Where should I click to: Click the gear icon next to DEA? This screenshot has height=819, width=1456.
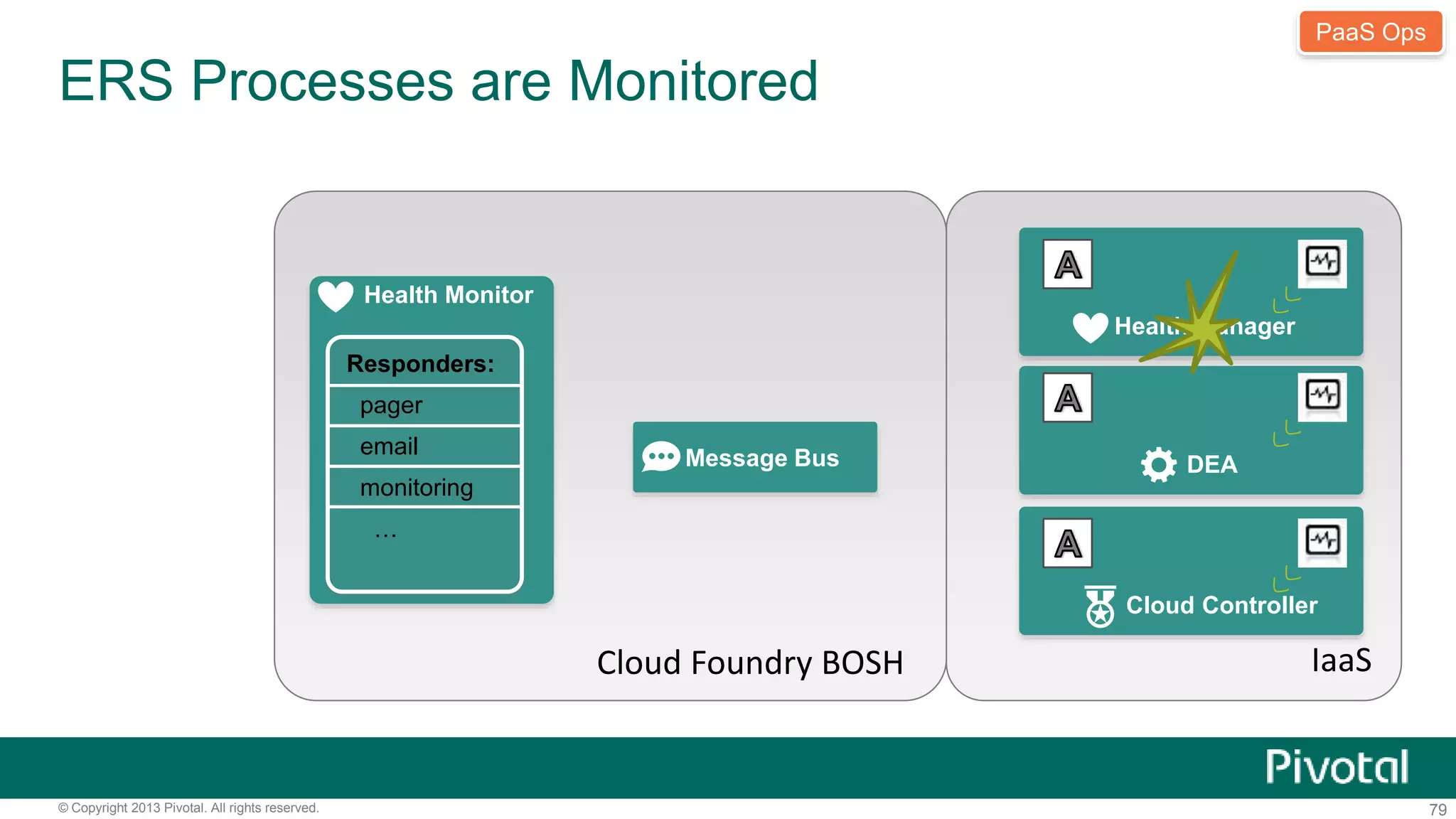tap(1159, 464)
